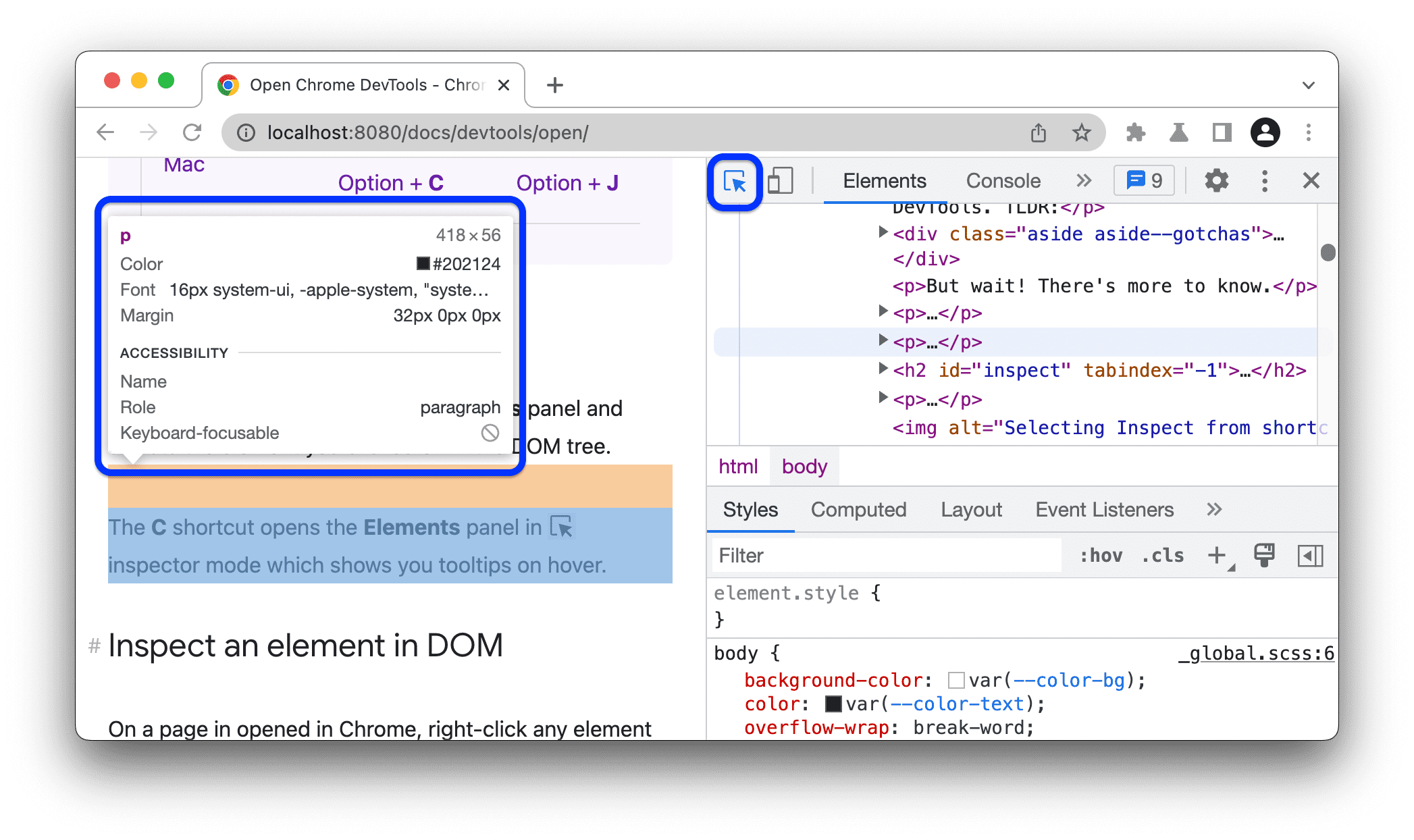Click the Inspect Element (cursor) icon
1414x840 pixels.
[735, 180]
